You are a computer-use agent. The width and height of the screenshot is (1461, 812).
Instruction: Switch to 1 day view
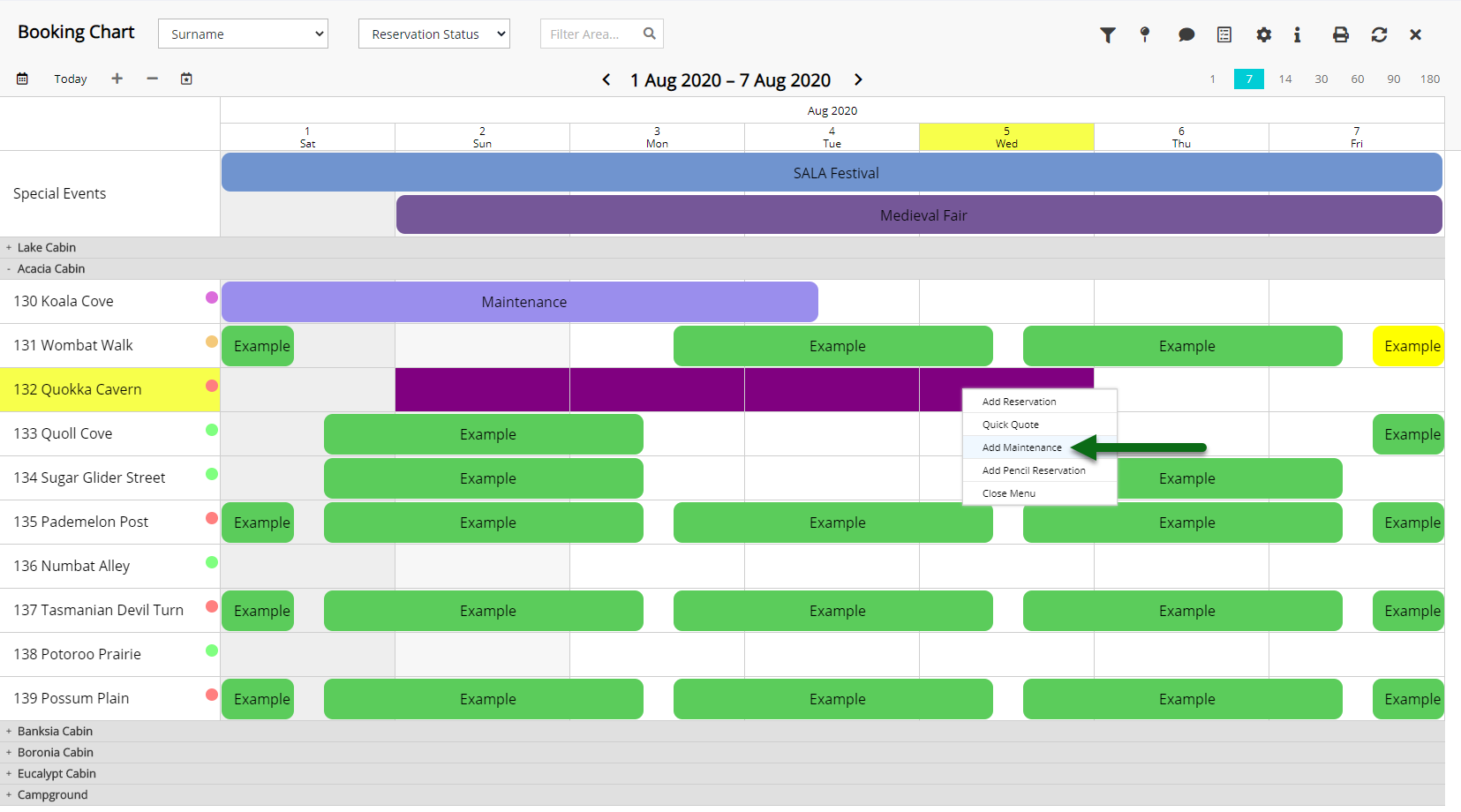[1213, 79]
